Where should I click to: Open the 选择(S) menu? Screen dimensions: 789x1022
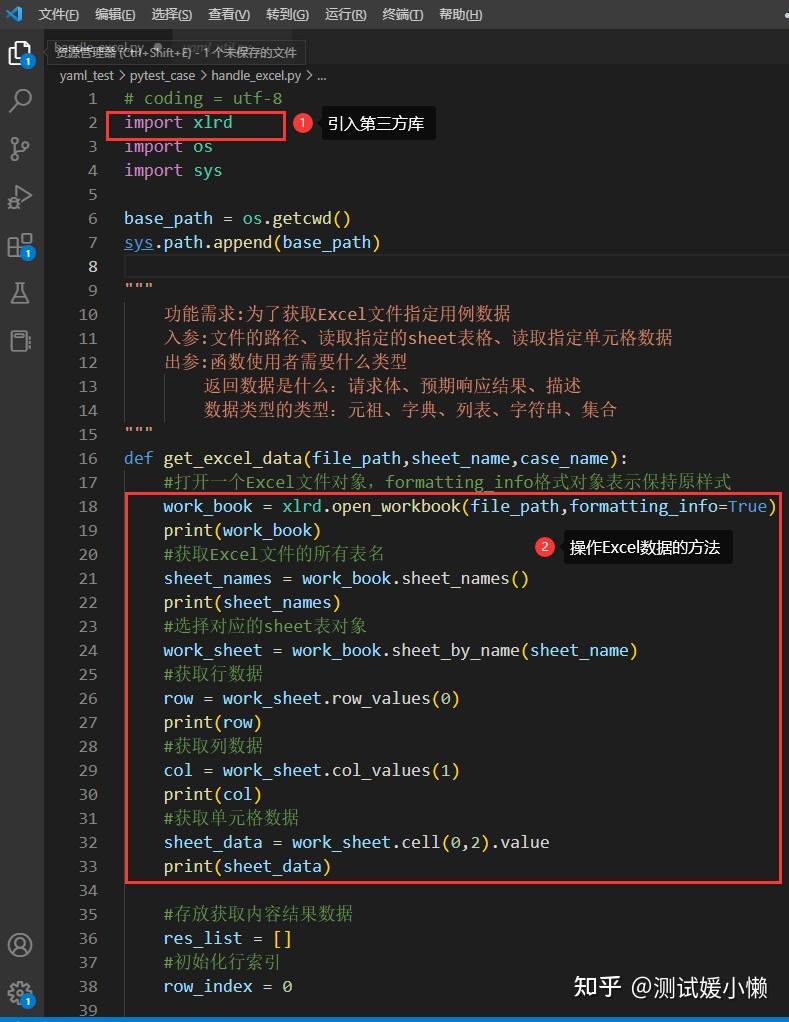[x=172, y=14]
